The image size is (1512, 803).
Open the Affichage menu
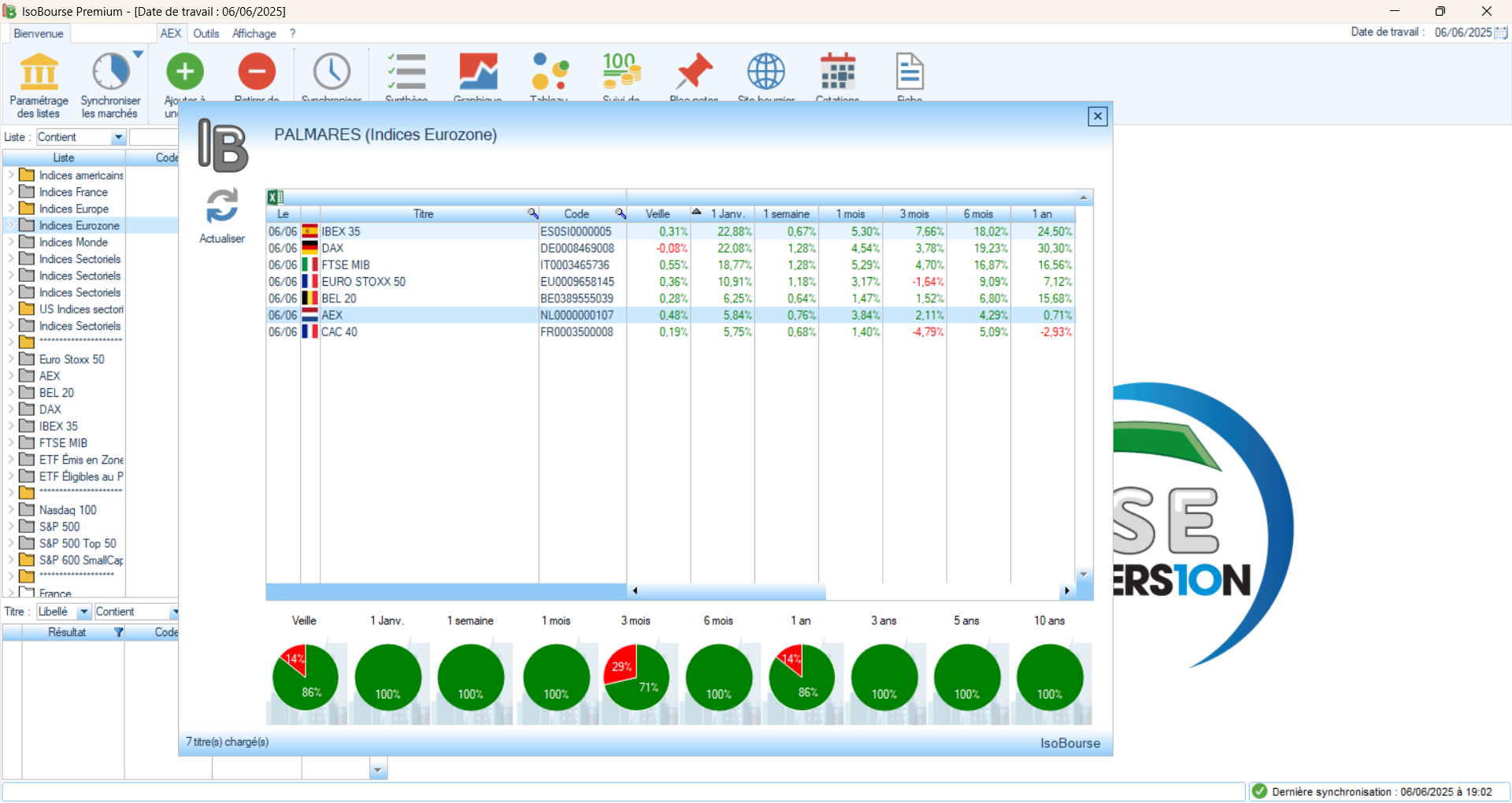coord(254,34)
